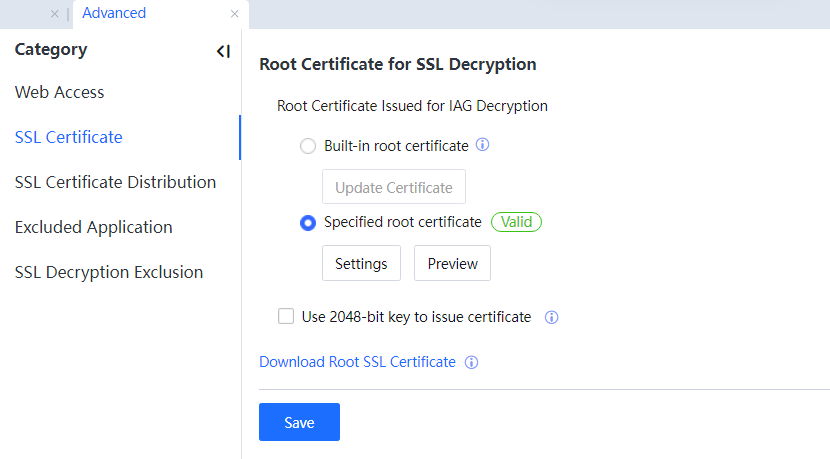Navigate to SSL Decryption Exclusion
The width and height of the screenshot is (830, 459).
tap(109, 272)
